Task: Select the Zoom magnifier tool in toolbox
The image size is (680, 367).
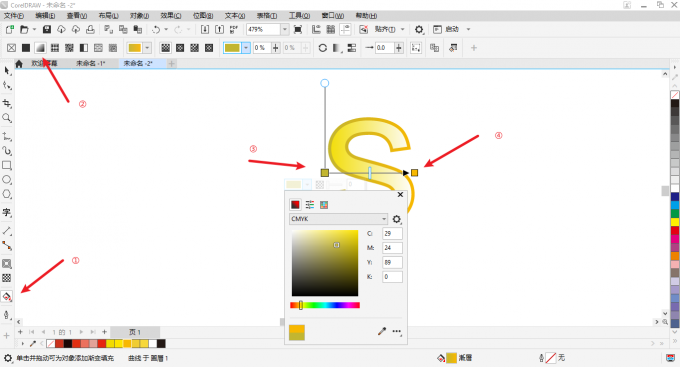Action: pos(7,118)
